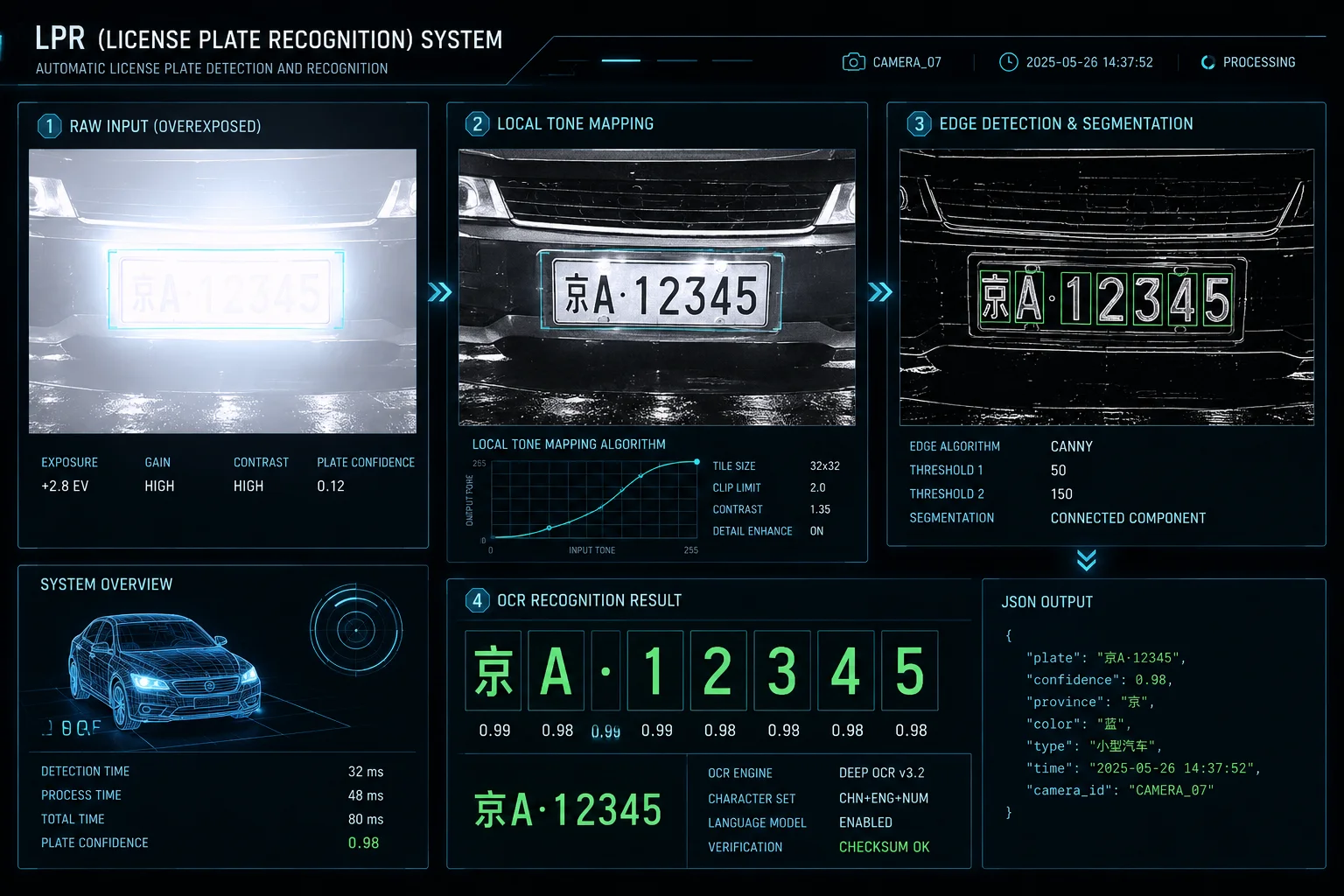This screenshot has width=1344, height=896.
Task: Select step 4 badge of OCR Recognition Result
Action: (x=477, y=600)
